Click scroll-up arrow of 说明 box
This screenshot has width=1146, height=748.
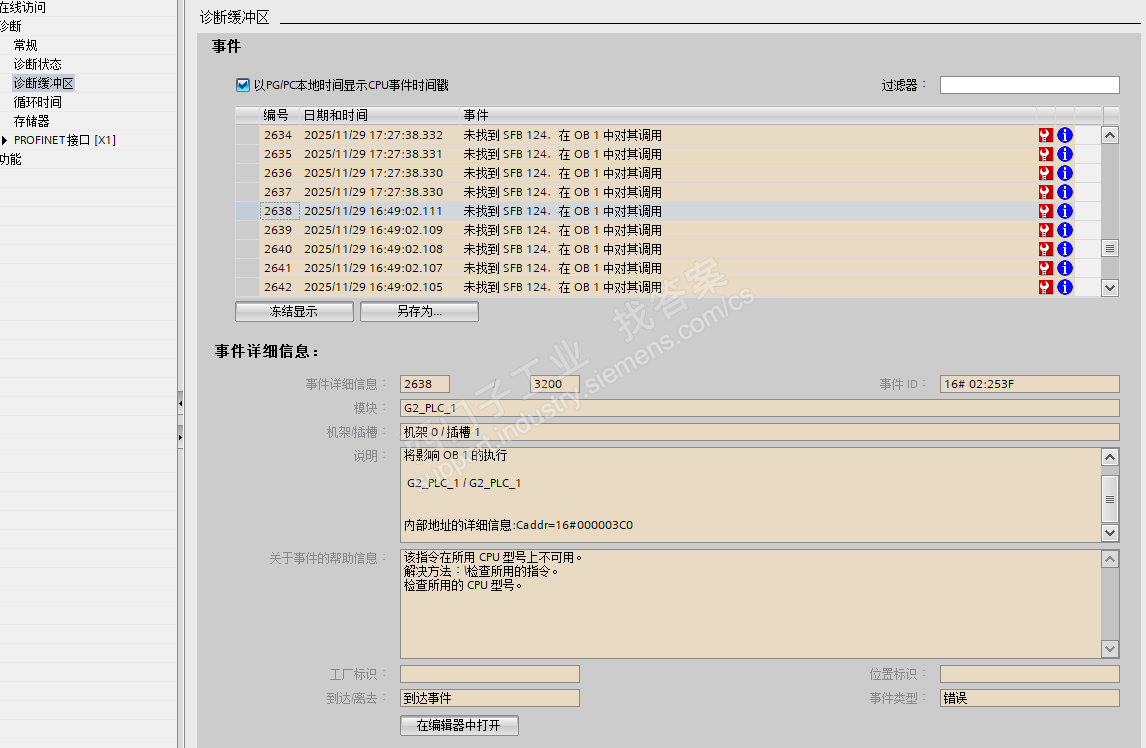point(1110,457)
